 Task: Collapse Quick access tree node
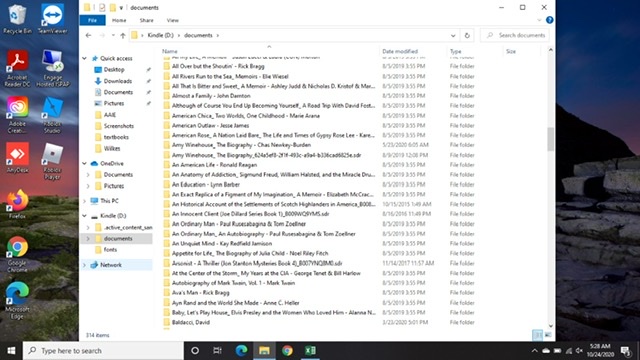point(84,58)
